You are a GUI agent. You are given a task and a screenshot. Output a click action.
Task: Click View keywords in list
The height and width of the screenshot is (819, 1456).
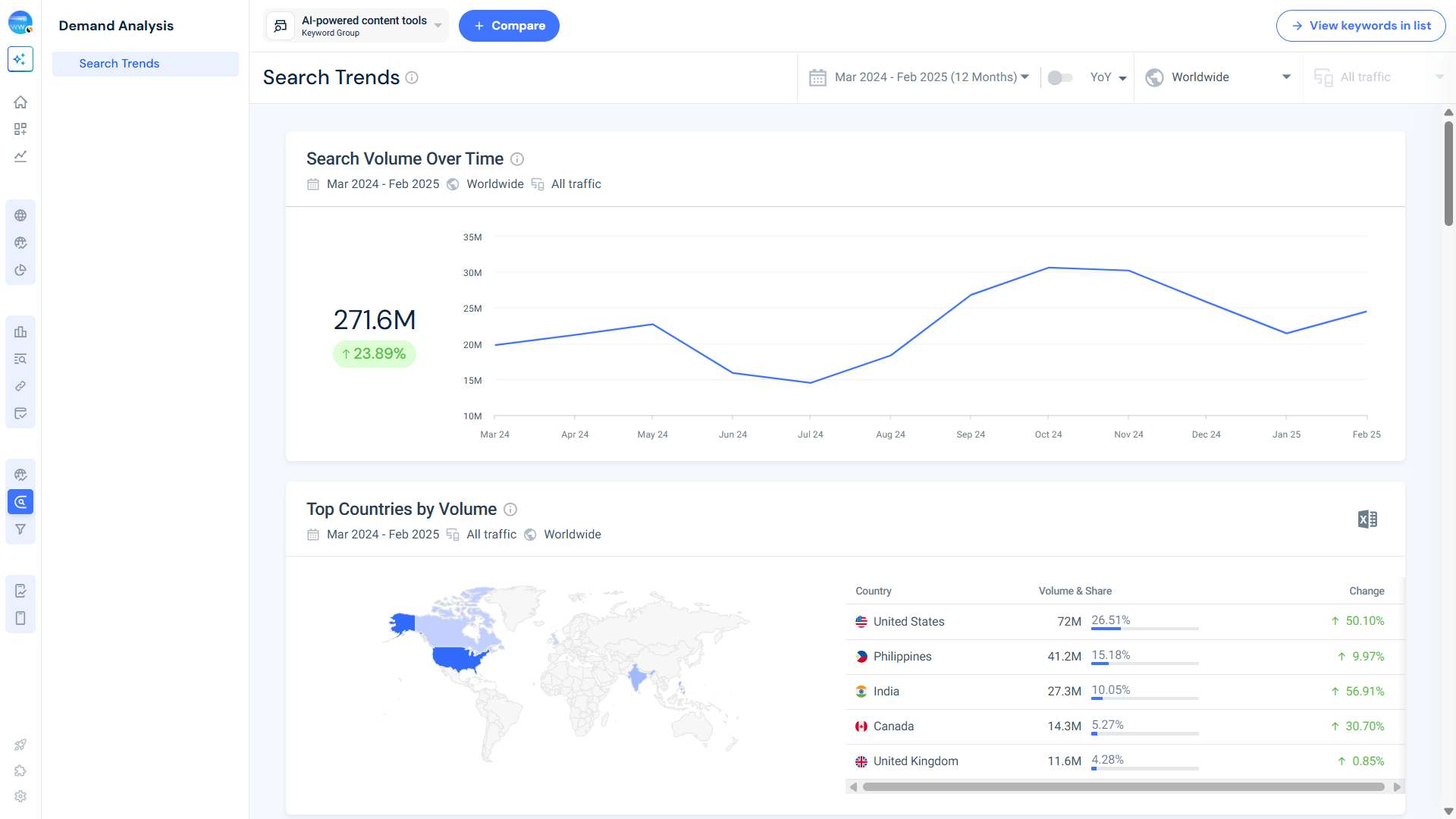[x=1360, y=25]
